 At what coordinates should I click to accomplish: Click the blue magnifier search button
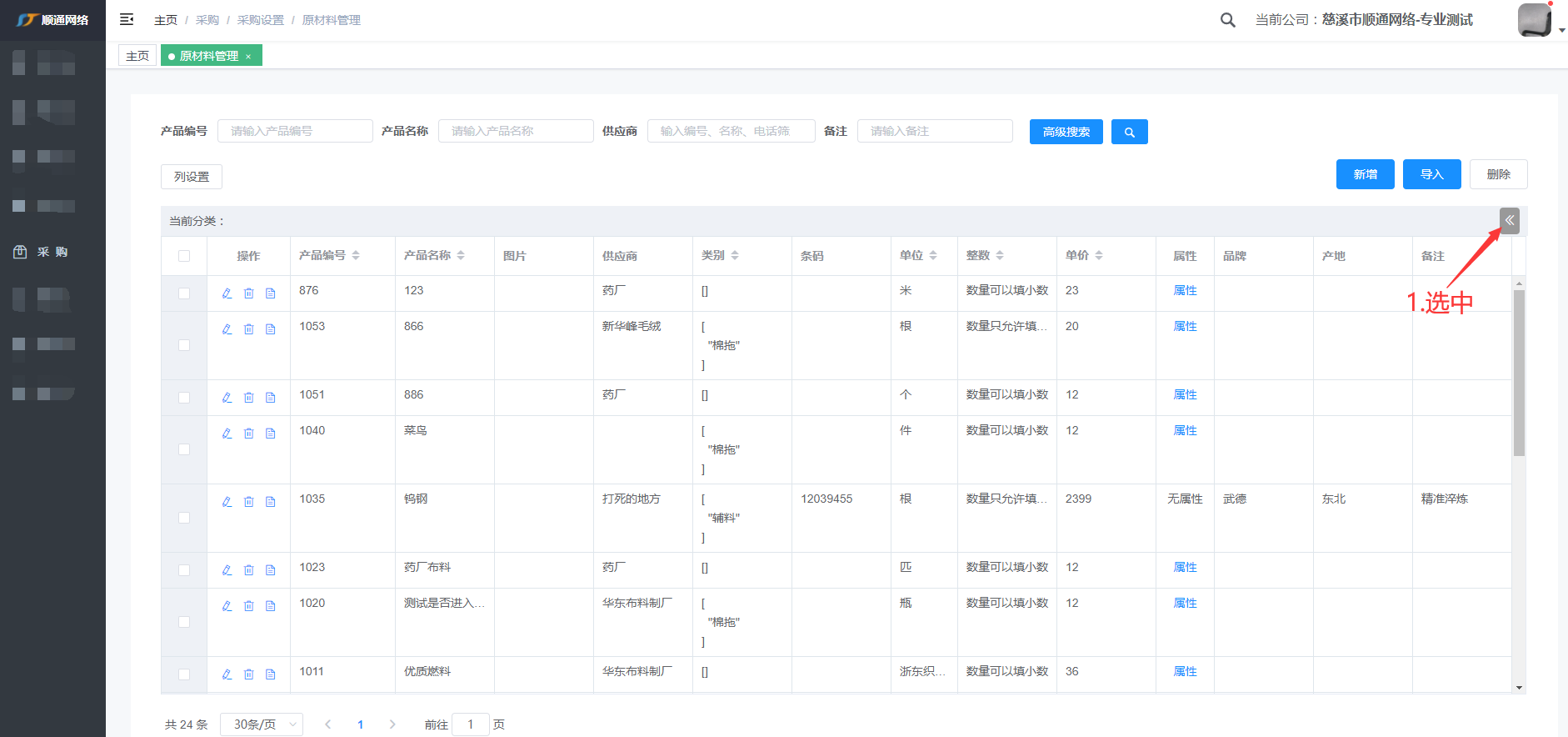point(1129,132)
